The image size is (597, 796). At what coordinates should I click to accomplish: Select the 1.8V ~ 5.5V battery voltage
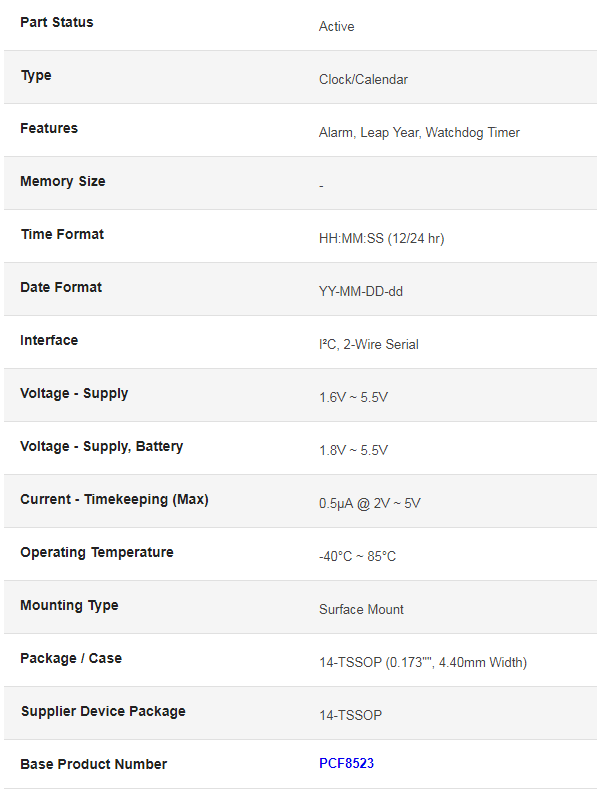click(353, 450)
